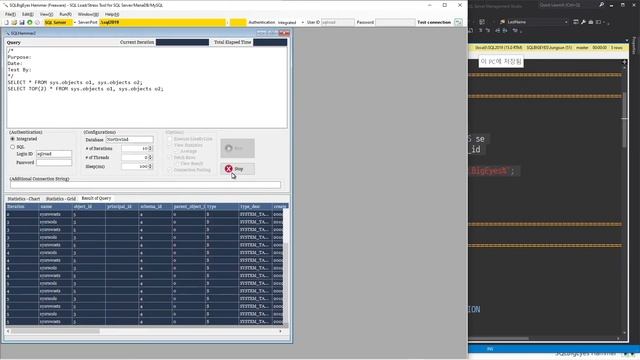Click the Additional Connection String field
Image resolution: width=640 pixels, height=360 pixels.
click(145, 185)
